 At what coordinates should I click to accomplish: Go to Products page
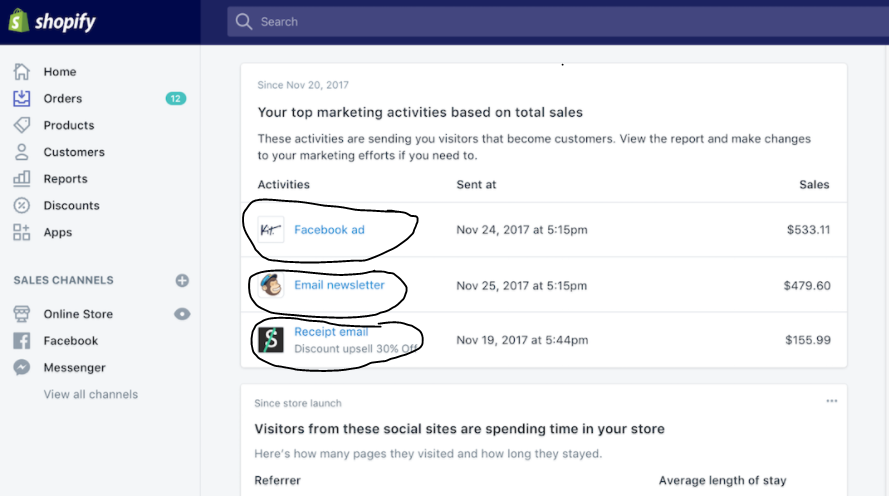[x=69, y=125]
